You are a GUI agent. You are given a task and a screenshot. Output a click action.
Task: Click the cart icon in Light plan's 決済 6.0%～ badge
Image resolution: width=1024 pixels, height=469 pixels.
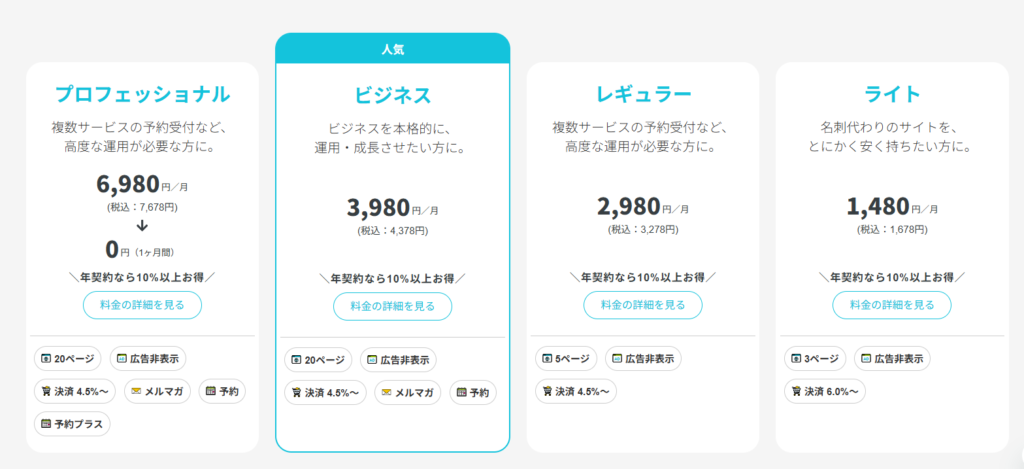pyautogui.click(x=794, y=391)
